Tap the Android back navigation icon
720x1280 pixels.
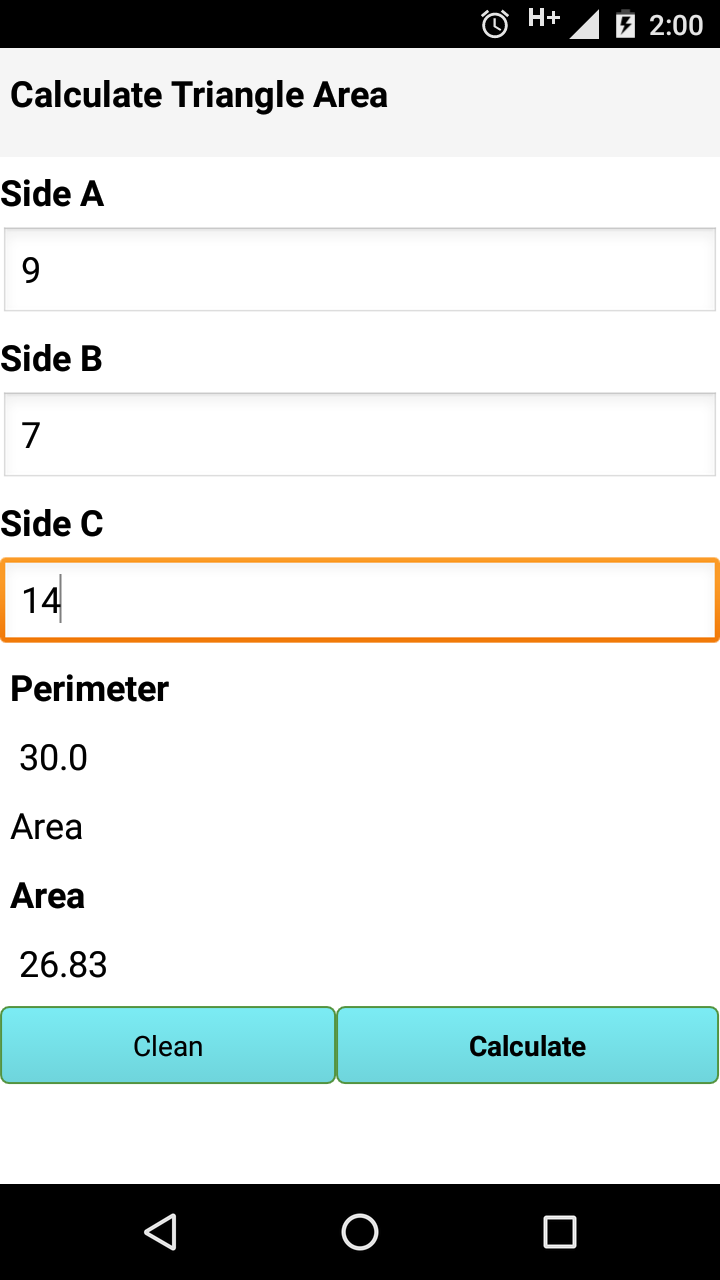click(x=160, y=1232)
